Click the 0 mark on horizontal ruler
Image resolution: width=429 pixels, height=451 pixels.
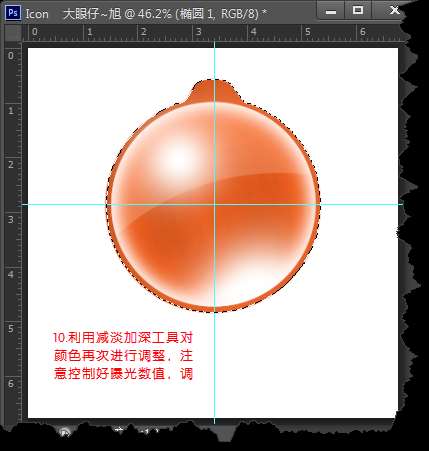coord(35,32)
